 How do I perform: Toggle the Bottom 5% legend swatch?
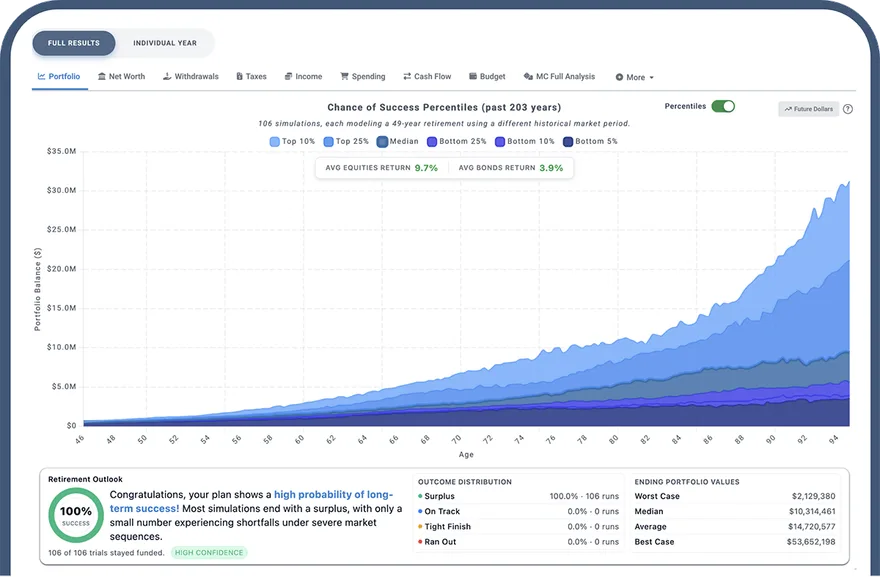568,141
